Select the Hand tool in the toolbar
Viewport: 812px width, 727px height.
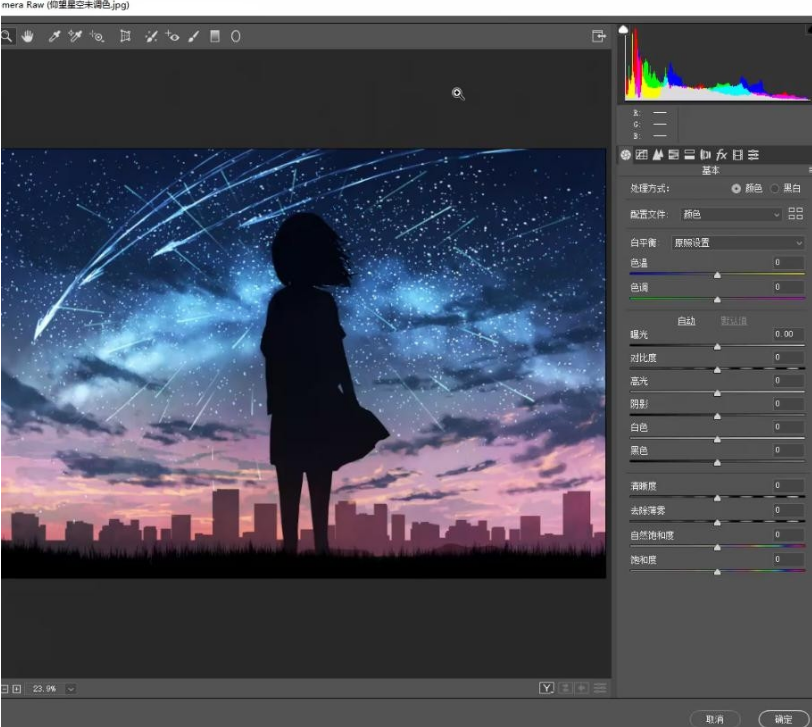pos(28,36)
